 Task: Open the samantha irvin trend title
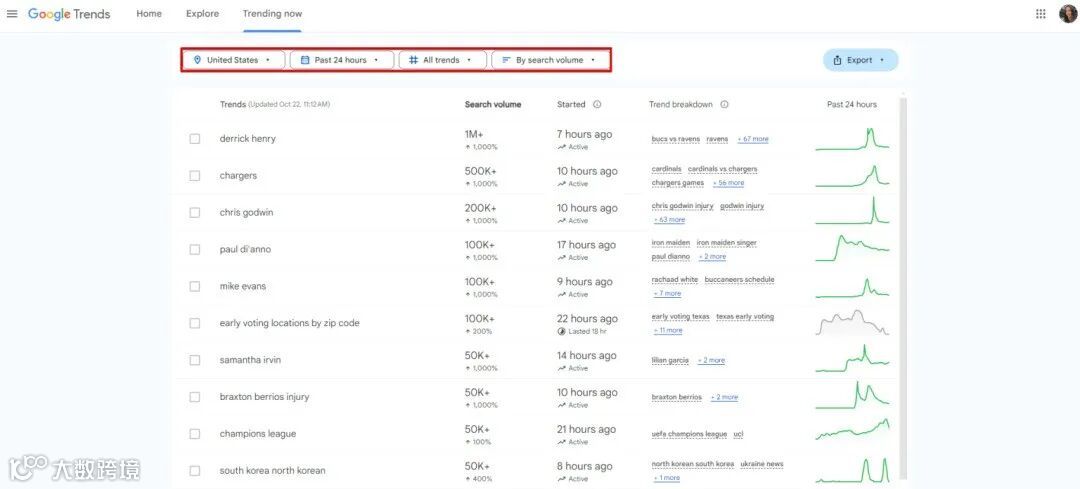[x=250, y=360]
